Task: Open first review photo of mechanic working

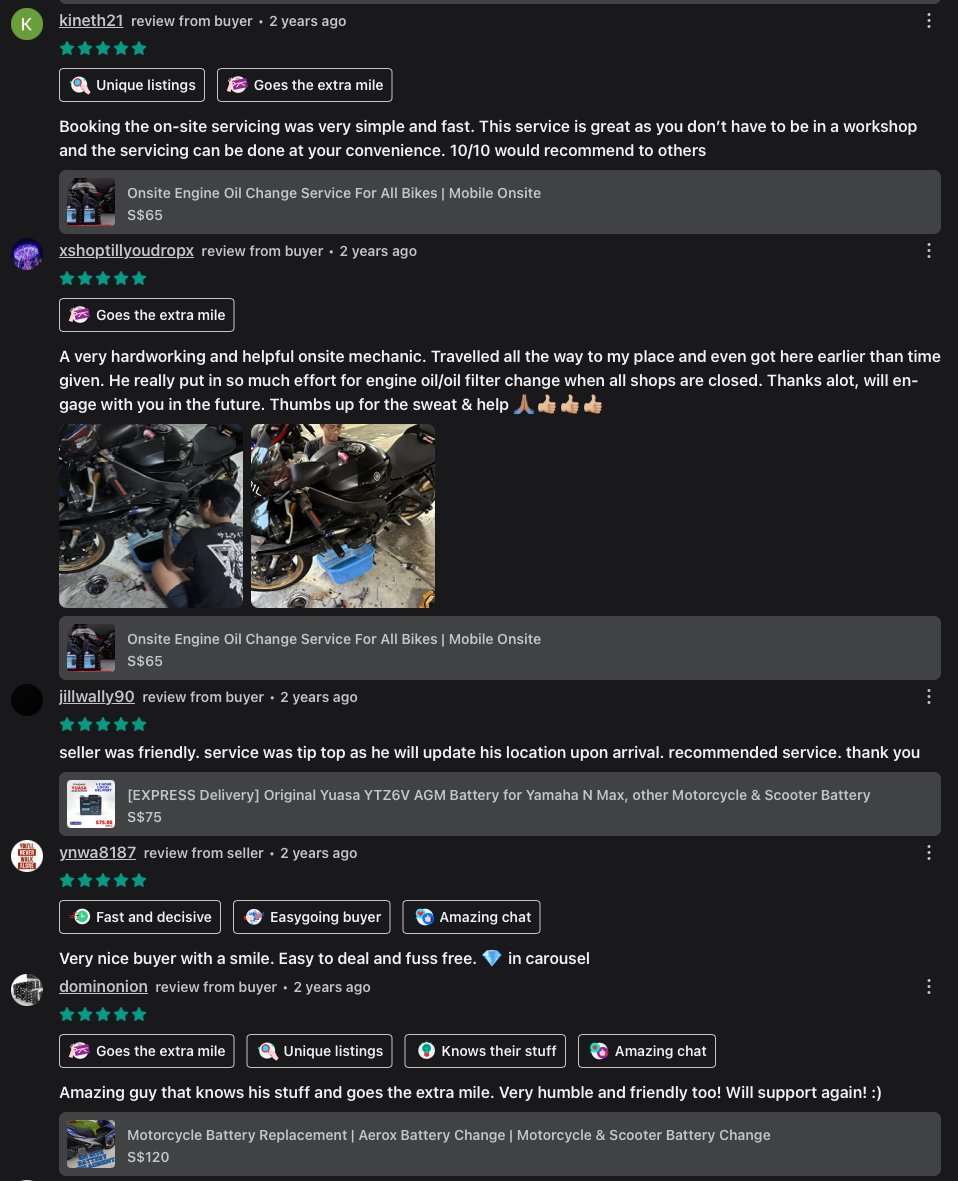Action: (x=151, y=516)
